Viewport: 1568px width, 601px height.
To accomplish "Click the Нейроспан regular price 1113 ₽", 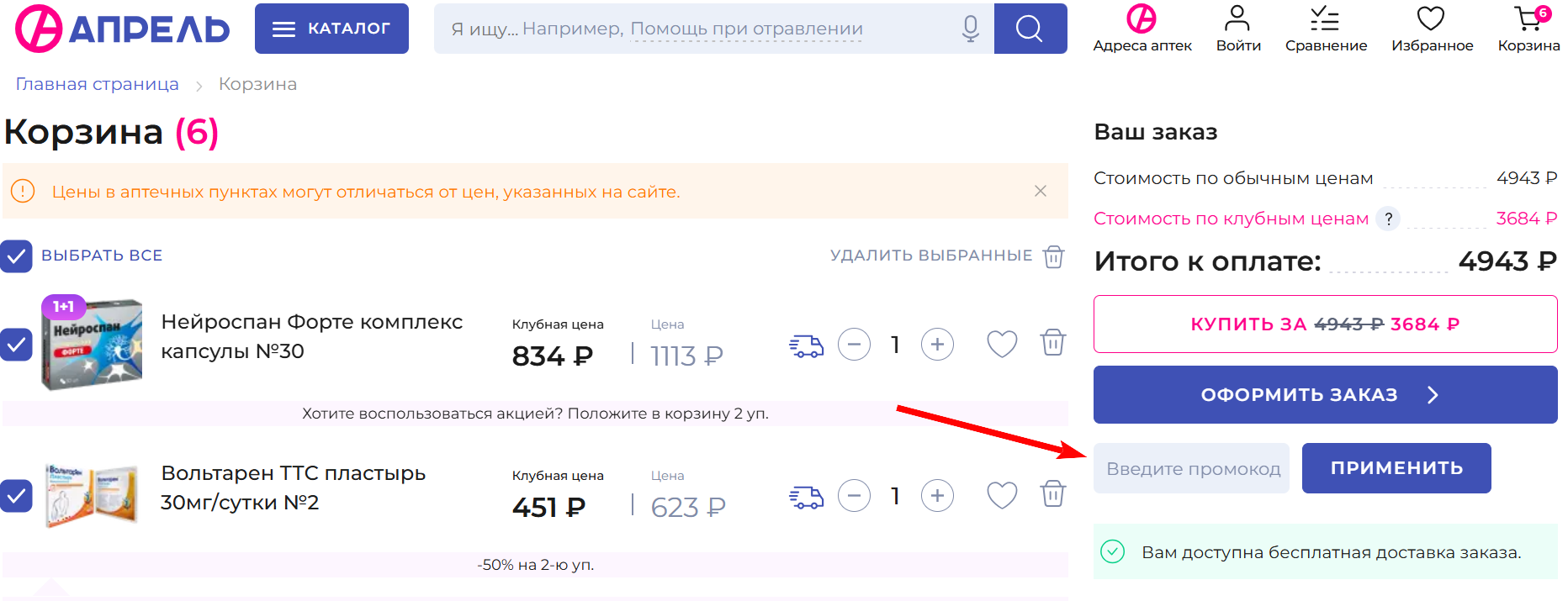I will 686,356.
